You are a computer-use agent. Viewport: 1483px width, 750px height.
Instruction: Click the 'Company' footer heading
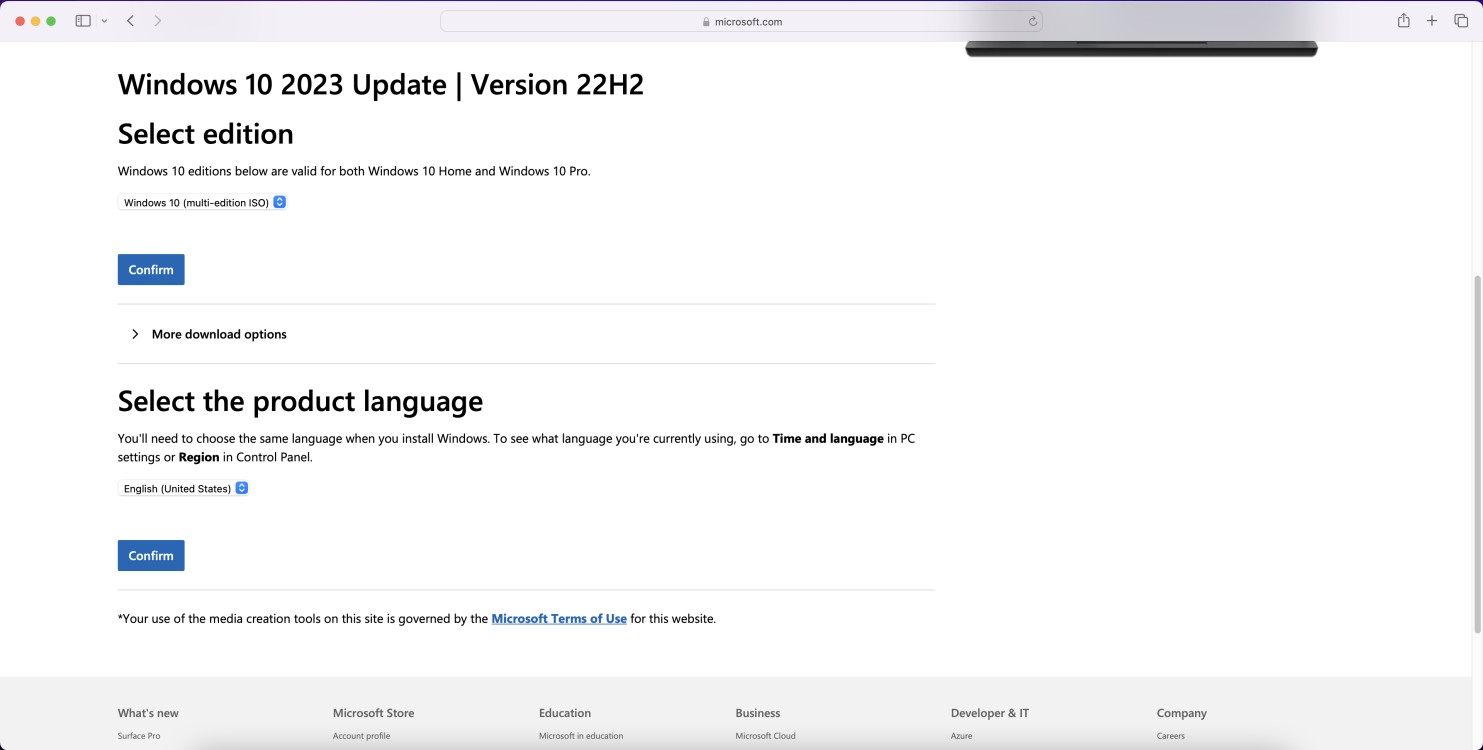[1182, 713]
